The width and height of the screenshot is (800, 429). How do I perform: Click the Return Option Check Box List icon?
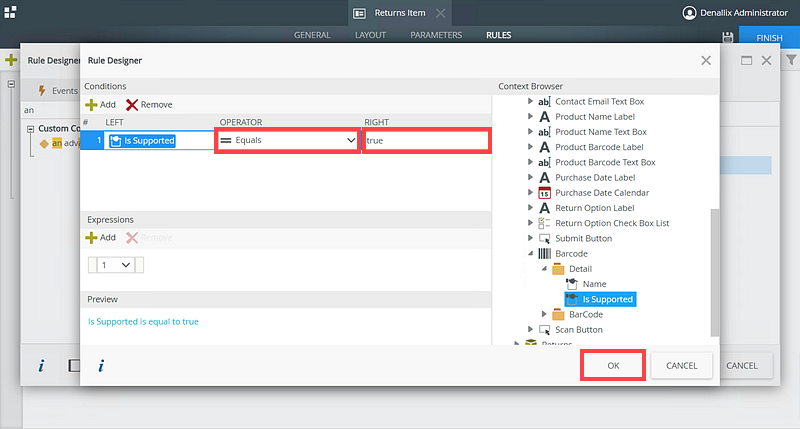click(x=544, y=223)
